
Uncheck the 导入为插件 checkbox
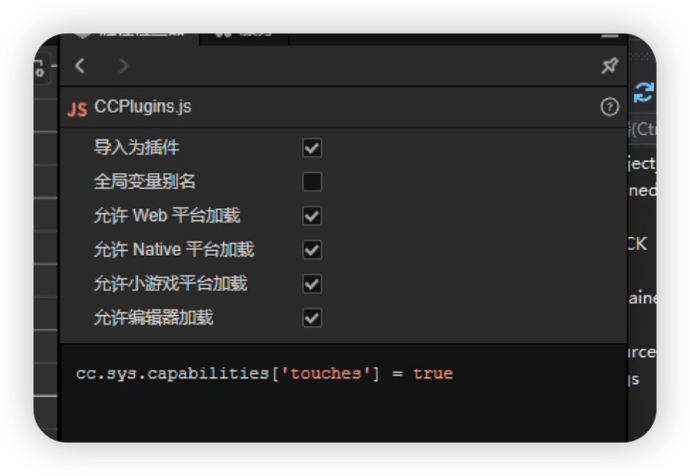[x=312, y=148]
